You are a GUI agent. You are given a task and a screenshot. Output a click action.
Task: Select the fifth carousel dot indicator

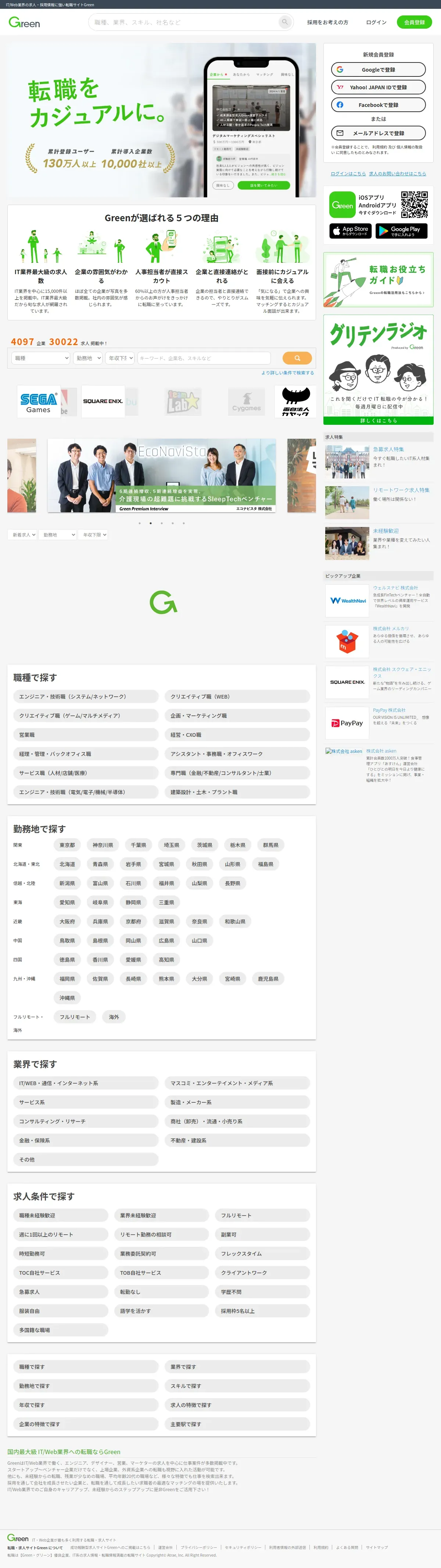[183, 523]
